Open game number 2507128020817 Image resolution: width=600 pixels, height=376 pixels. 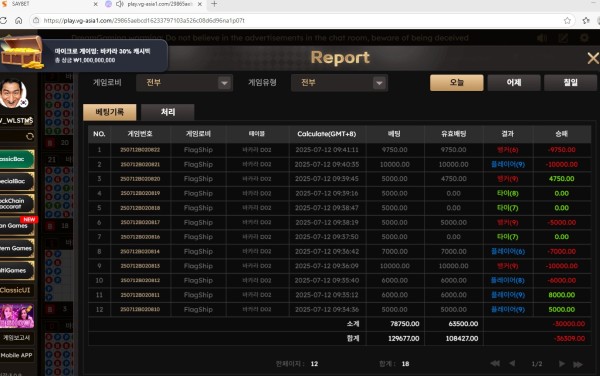(x=140, y=222)
